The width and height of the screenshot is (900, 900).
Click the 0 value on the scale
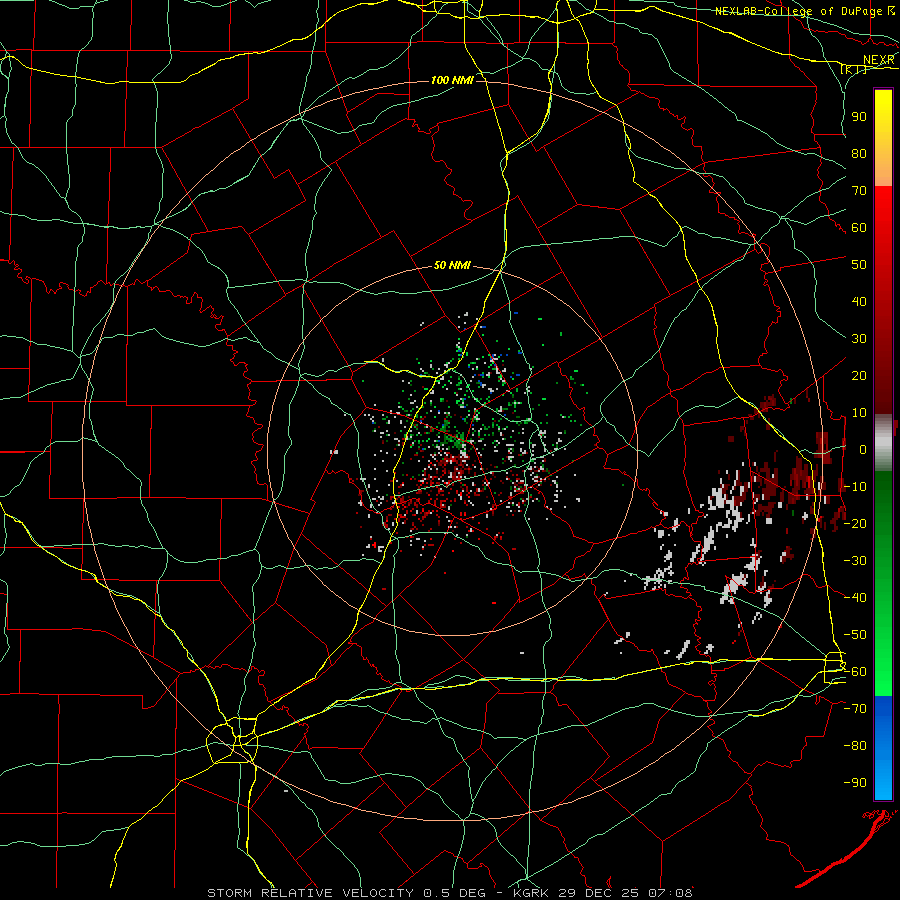coord(863,449)
